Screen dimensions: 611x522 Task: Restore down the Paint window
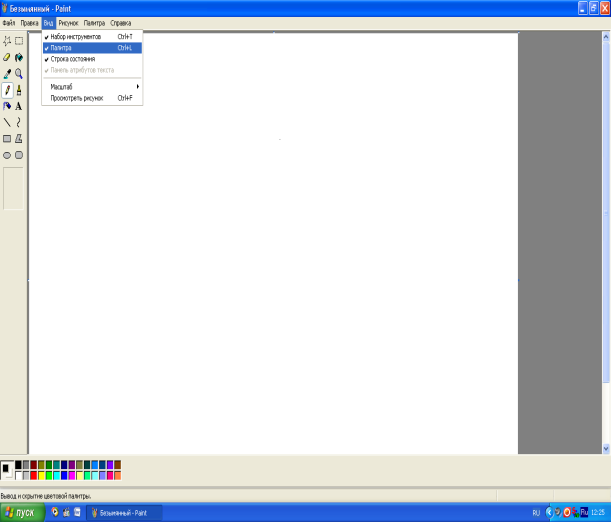tap(593, 8)
